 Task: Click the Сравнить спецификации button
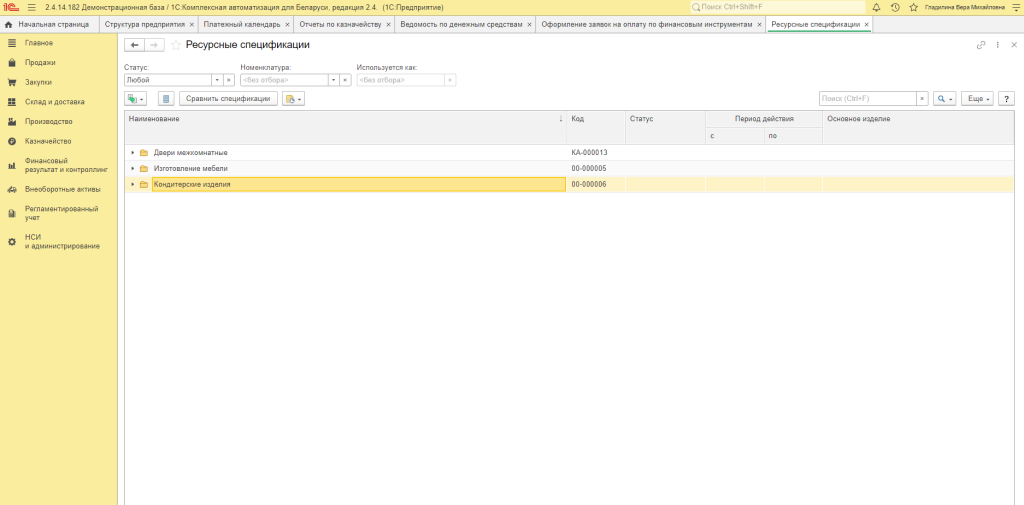coord(228,99)
